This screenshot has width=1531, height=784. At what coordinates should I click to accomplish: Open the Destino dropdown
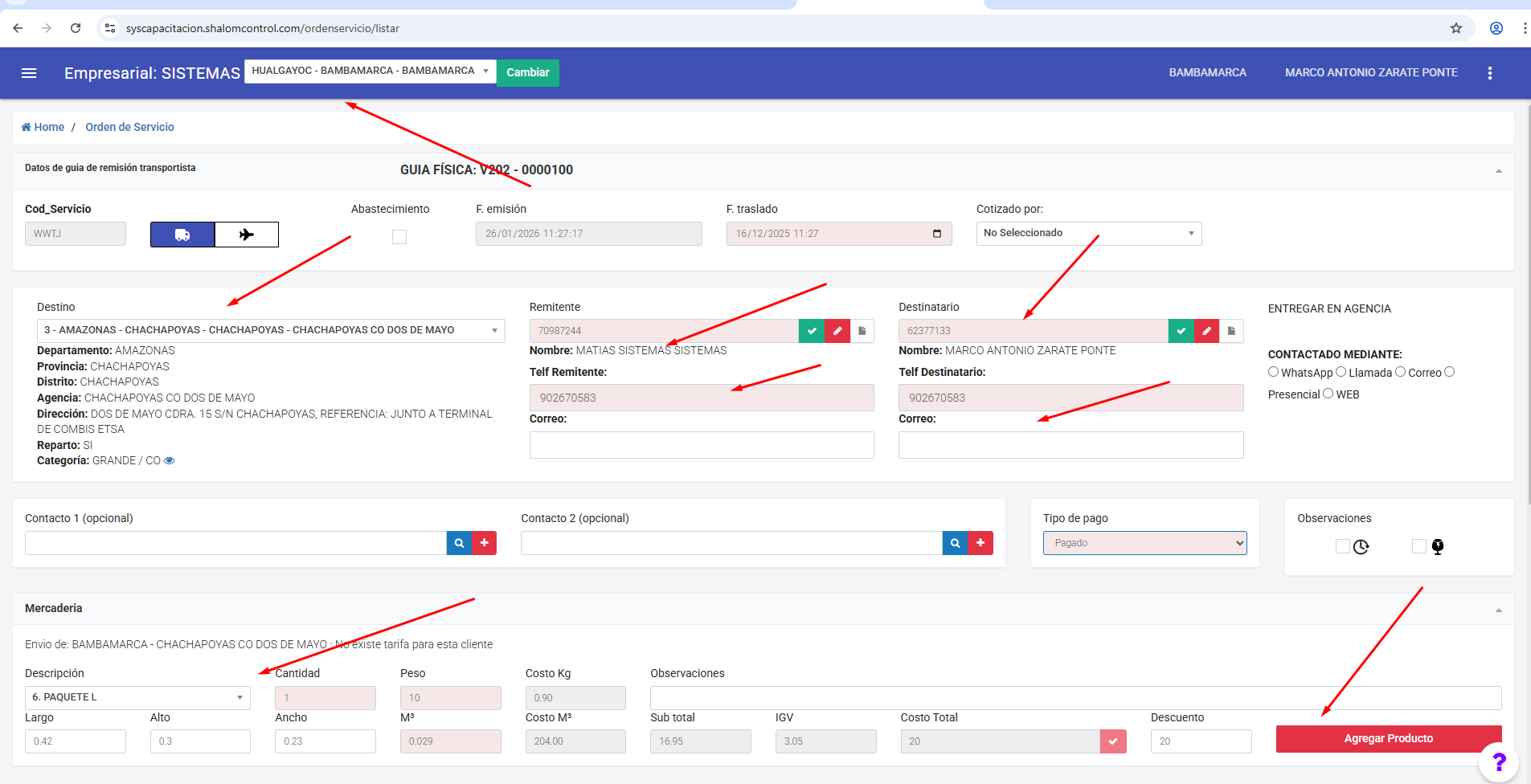pyautogui.click(x=271, y=331)
